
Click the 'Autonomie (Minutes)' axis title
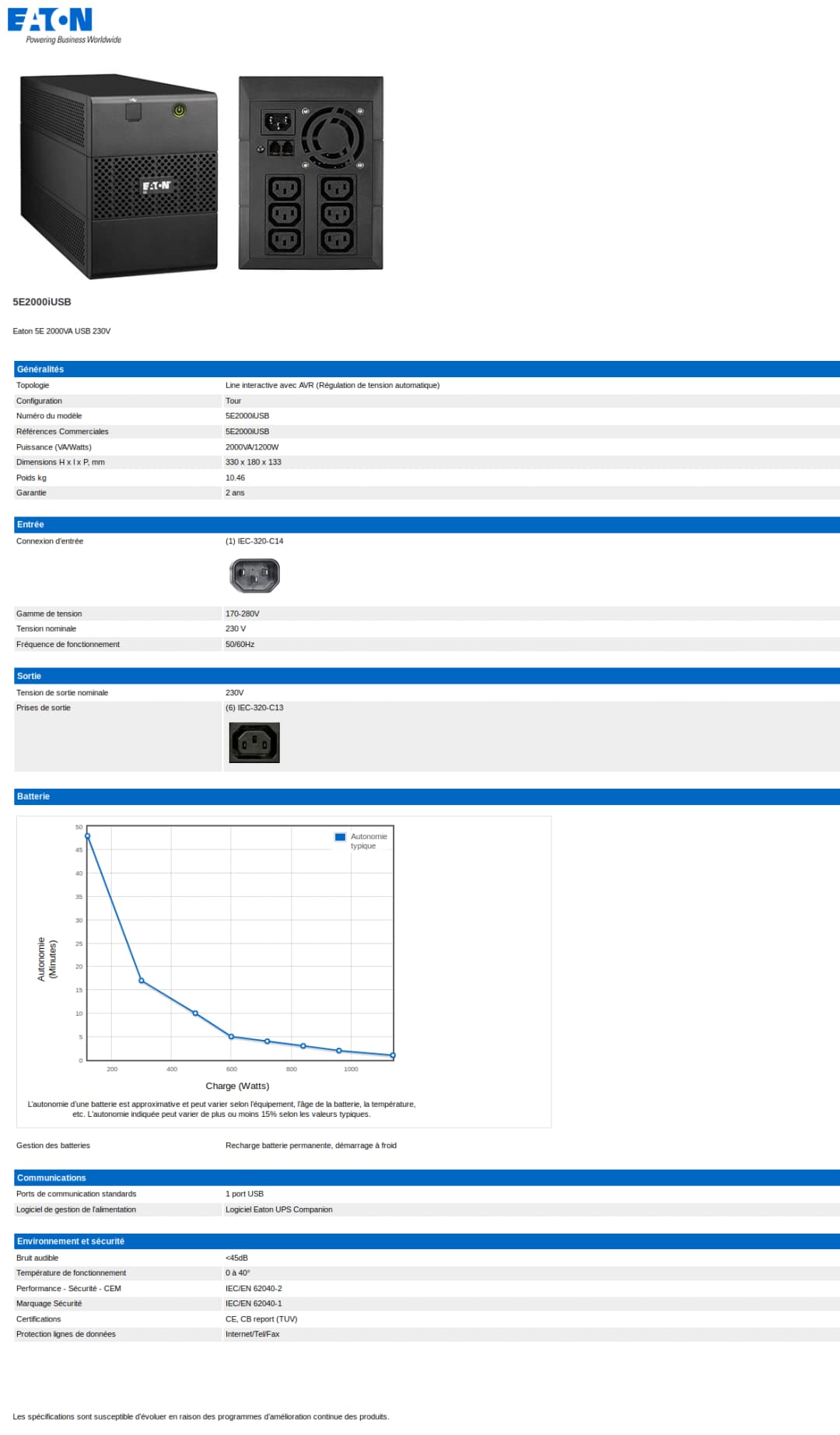tap(47, 959)
